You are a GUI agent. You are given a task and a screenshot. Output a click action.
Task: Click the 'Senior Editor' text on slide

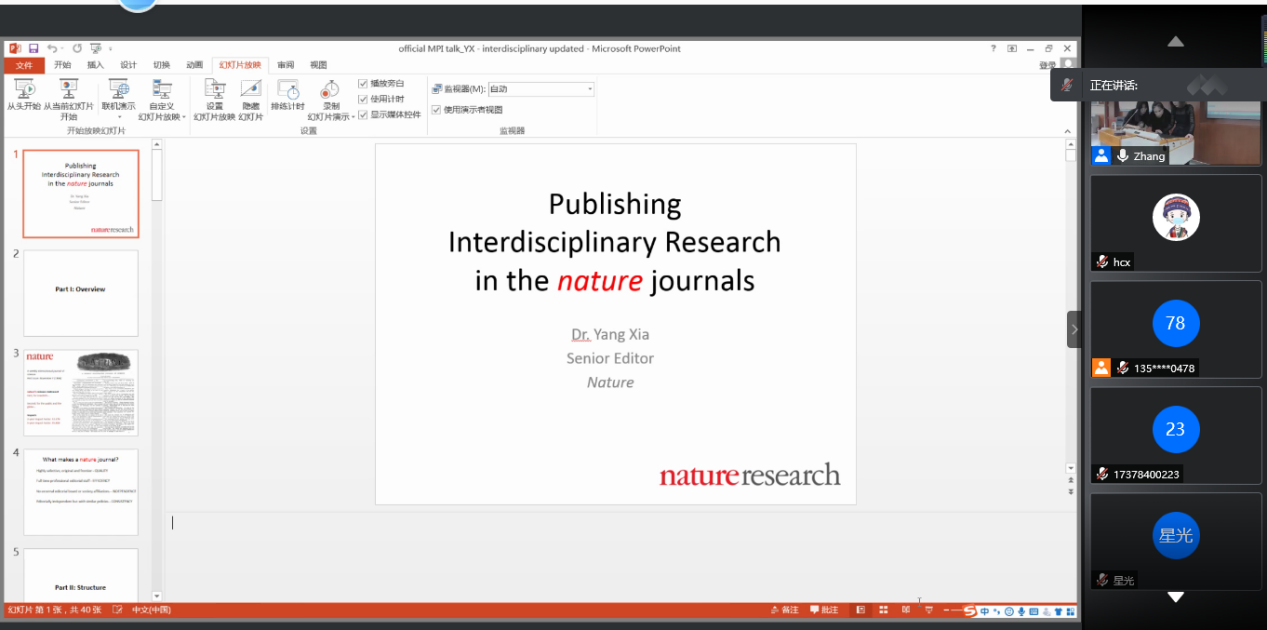coord(610,358)
